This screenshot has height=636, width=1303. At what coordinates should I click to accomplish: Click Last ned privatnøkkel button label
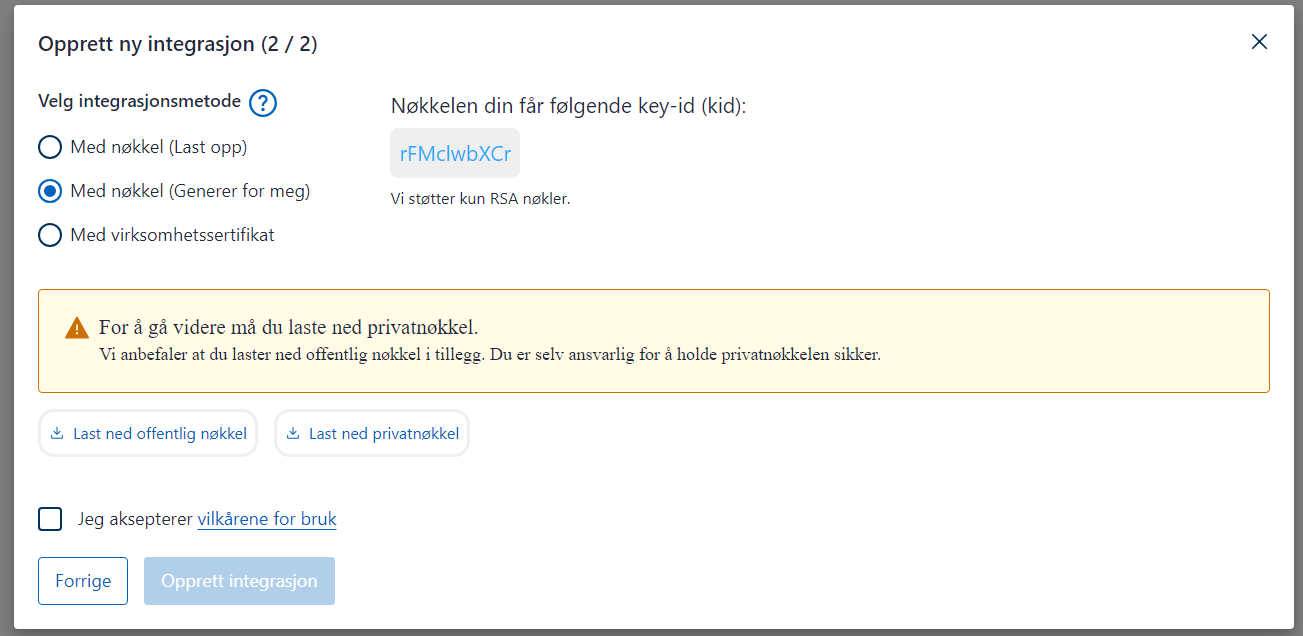coord(384,434)
